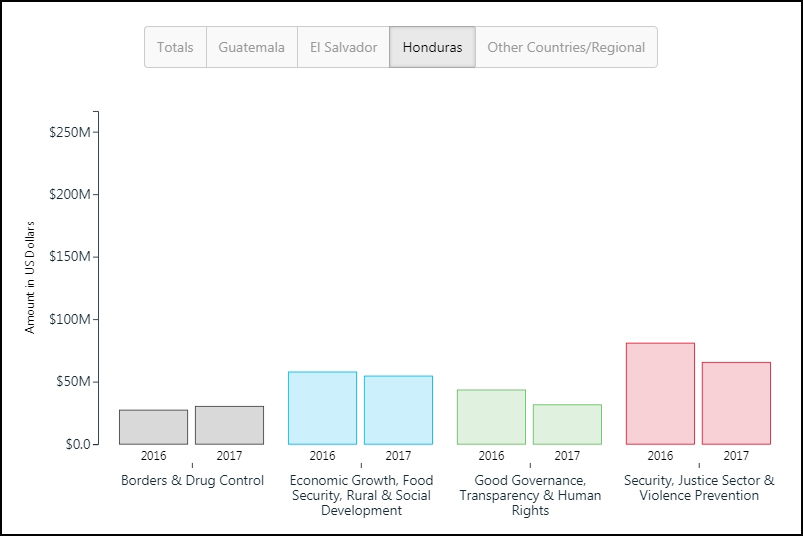This screenshot has height=536, width=803.
Task: Click the 2017 Borders & Drug Control bar
Action: (229, 425)
